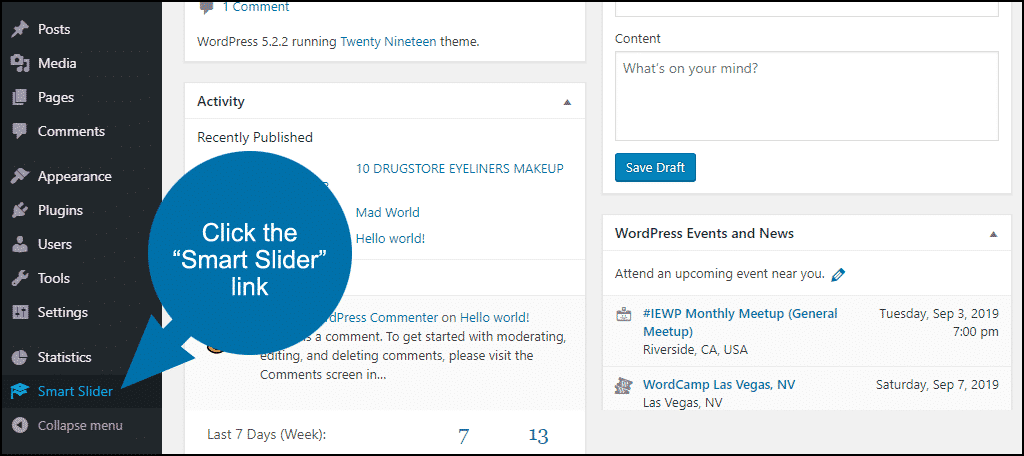The height and width of the screenshot is (456, 1024).
Task: Click the 'Recently Published' heading
Action: tap(255, 137)
